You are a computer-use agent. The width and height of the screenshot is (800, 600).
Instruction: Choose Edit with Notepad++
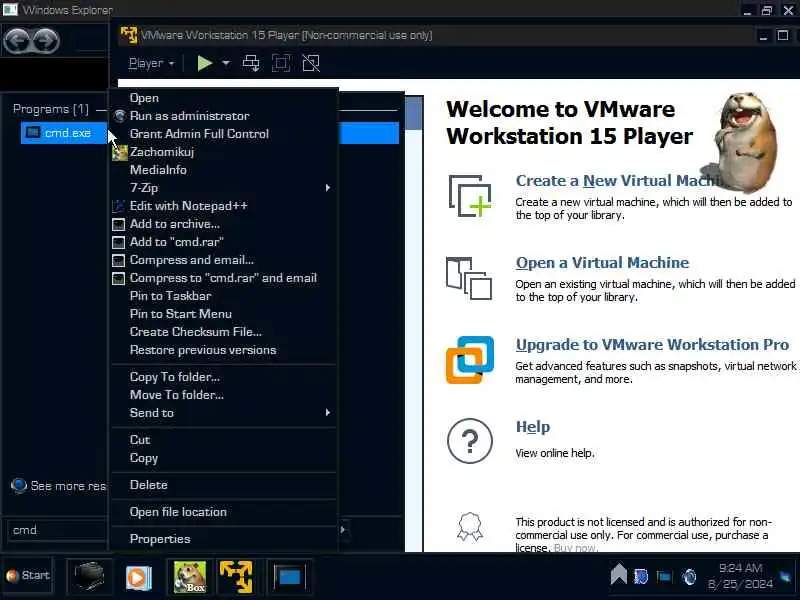[224, 206]
